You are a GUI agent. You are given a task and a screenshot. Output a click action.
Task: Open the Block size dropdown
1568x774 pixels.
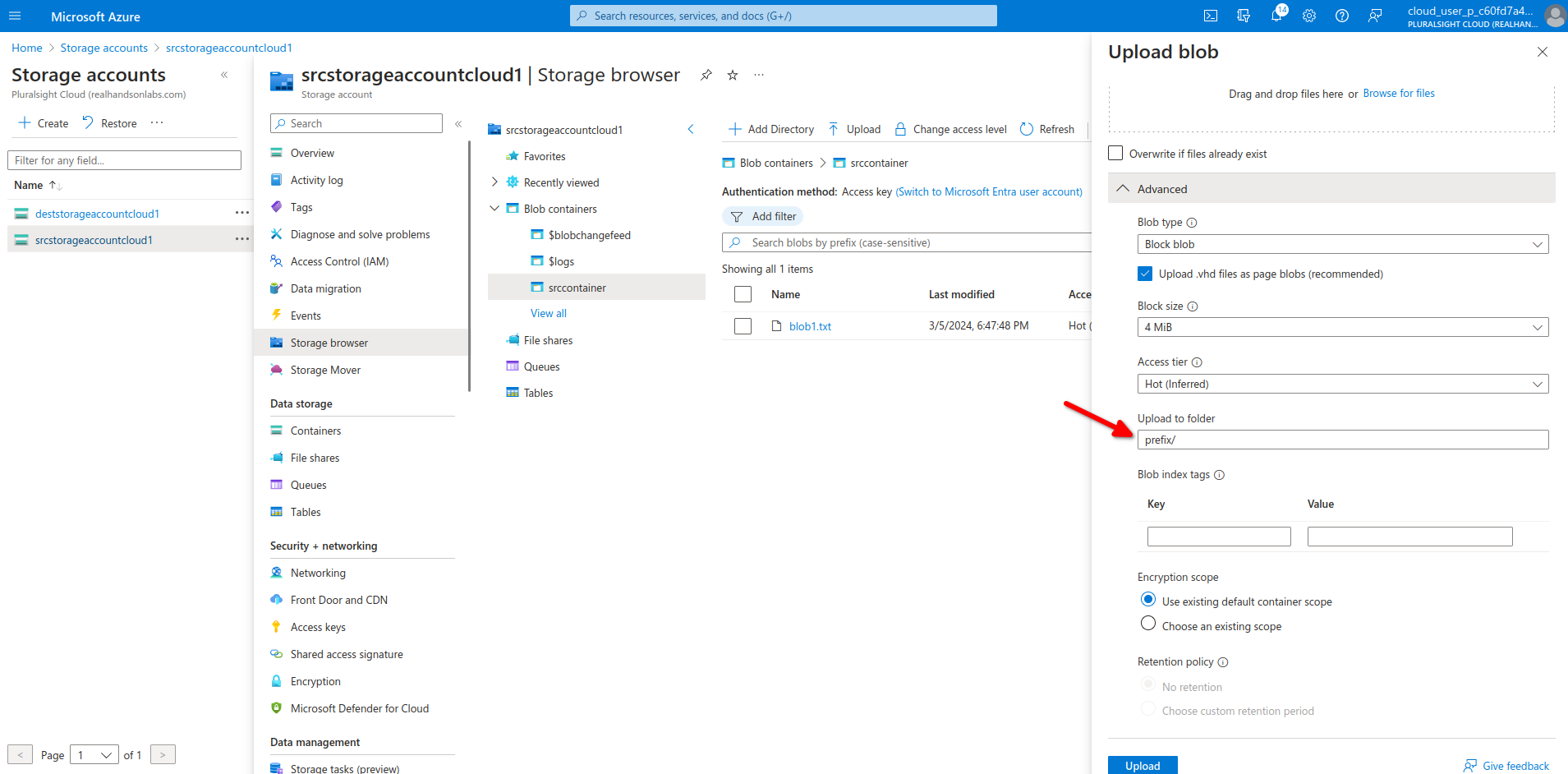pos(1342,327)
